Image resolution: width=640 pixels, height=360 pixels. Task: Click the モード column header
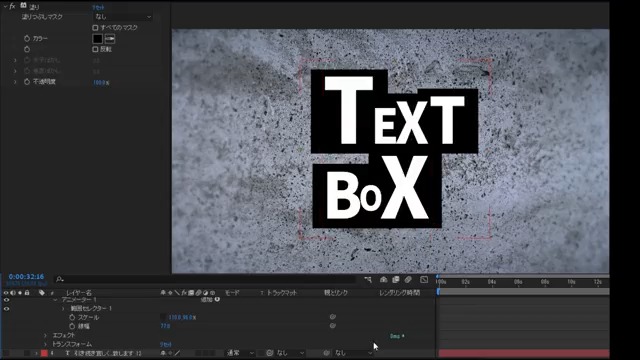coord(232,293)
